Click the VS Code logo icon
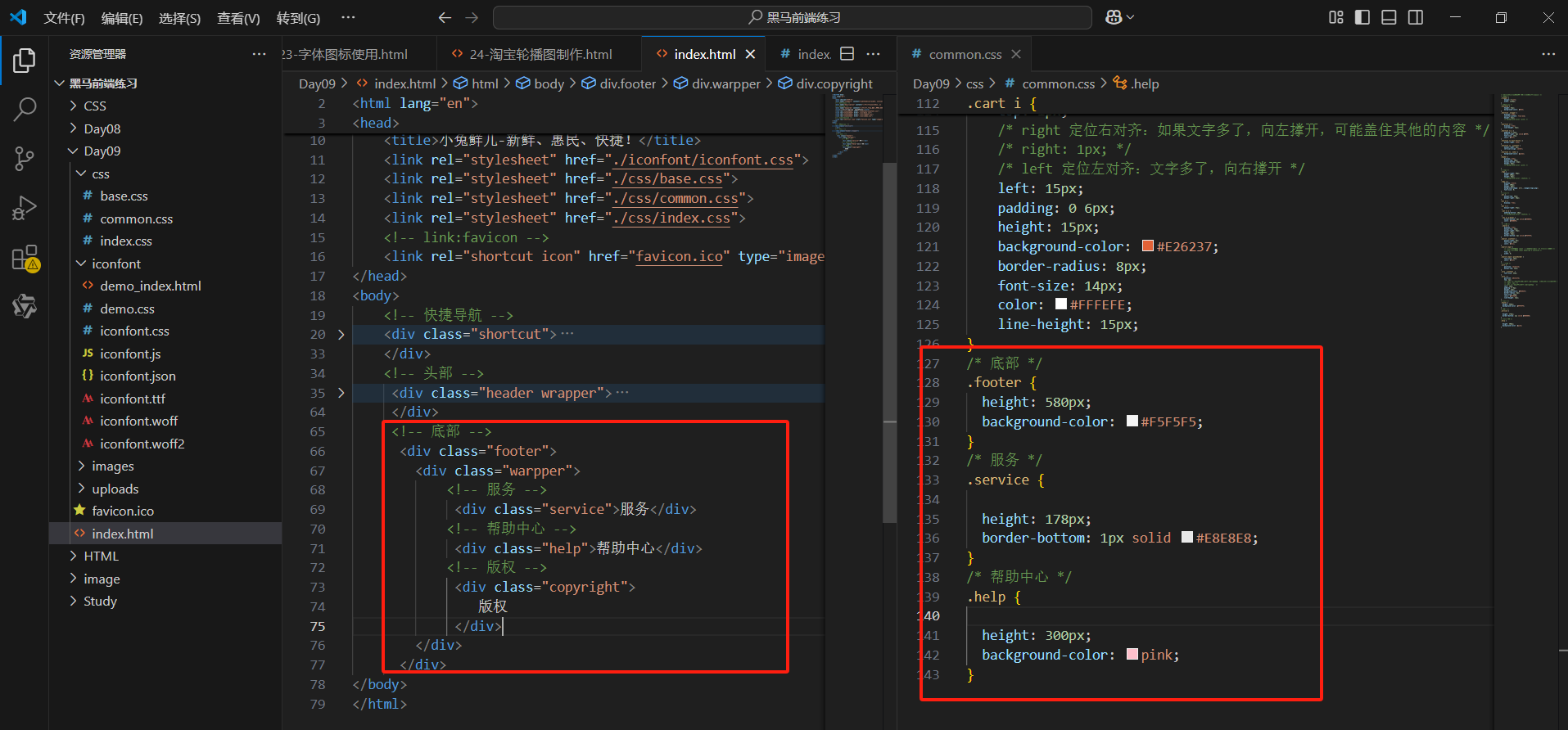This screenshot has width=1568, height=730. pyautogui.click(x=18, y=17)
